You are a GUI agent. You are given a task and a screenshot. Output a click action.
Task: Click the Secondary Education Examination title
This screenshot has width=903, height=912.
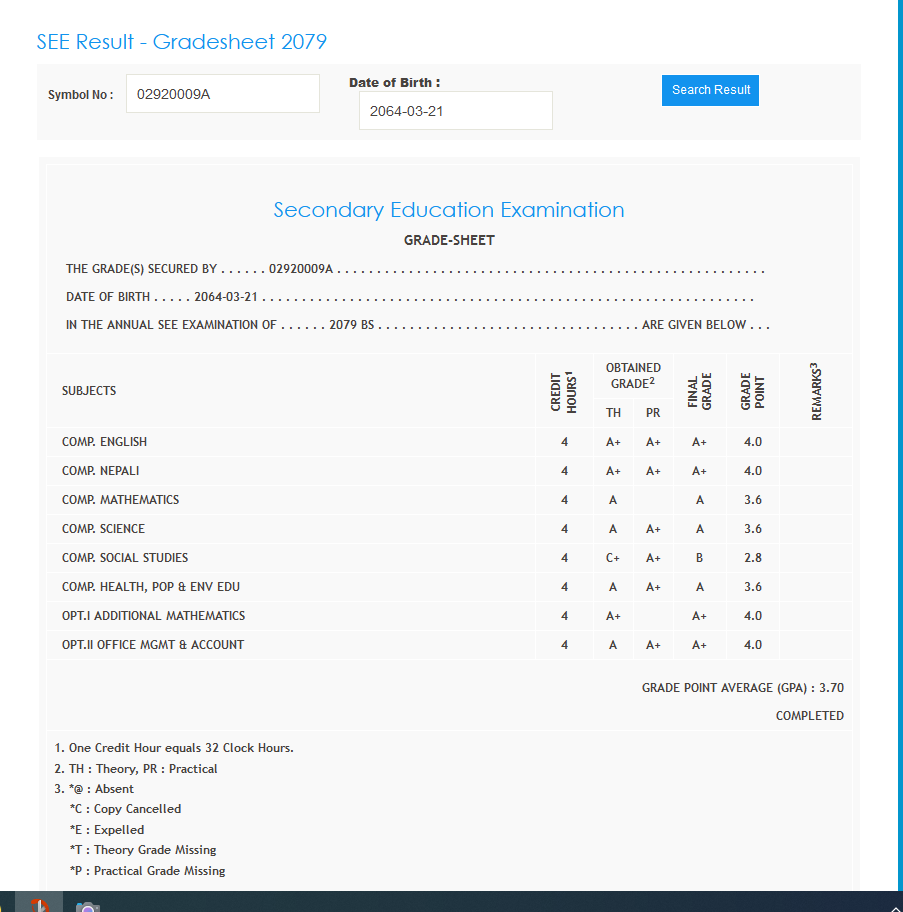(449, 210)
